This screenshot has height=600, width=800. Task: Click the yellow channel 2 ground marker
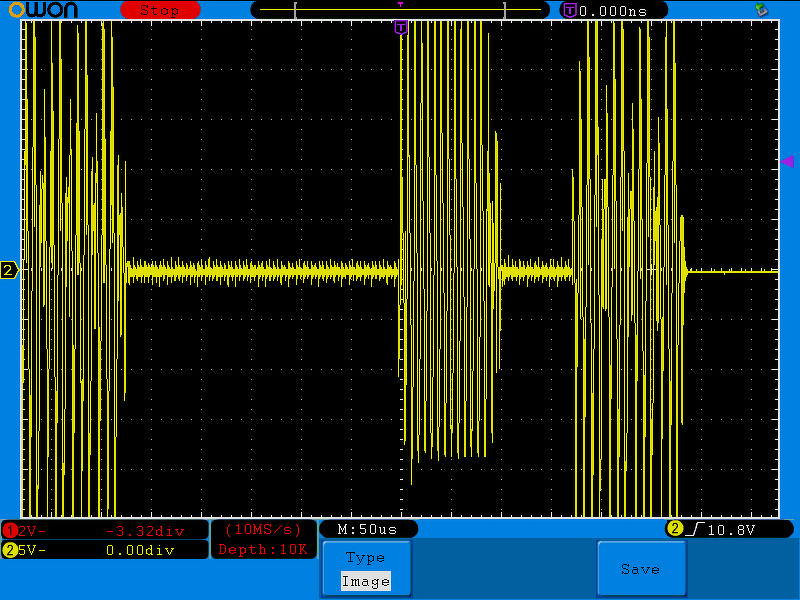click(x=9, y=270)
